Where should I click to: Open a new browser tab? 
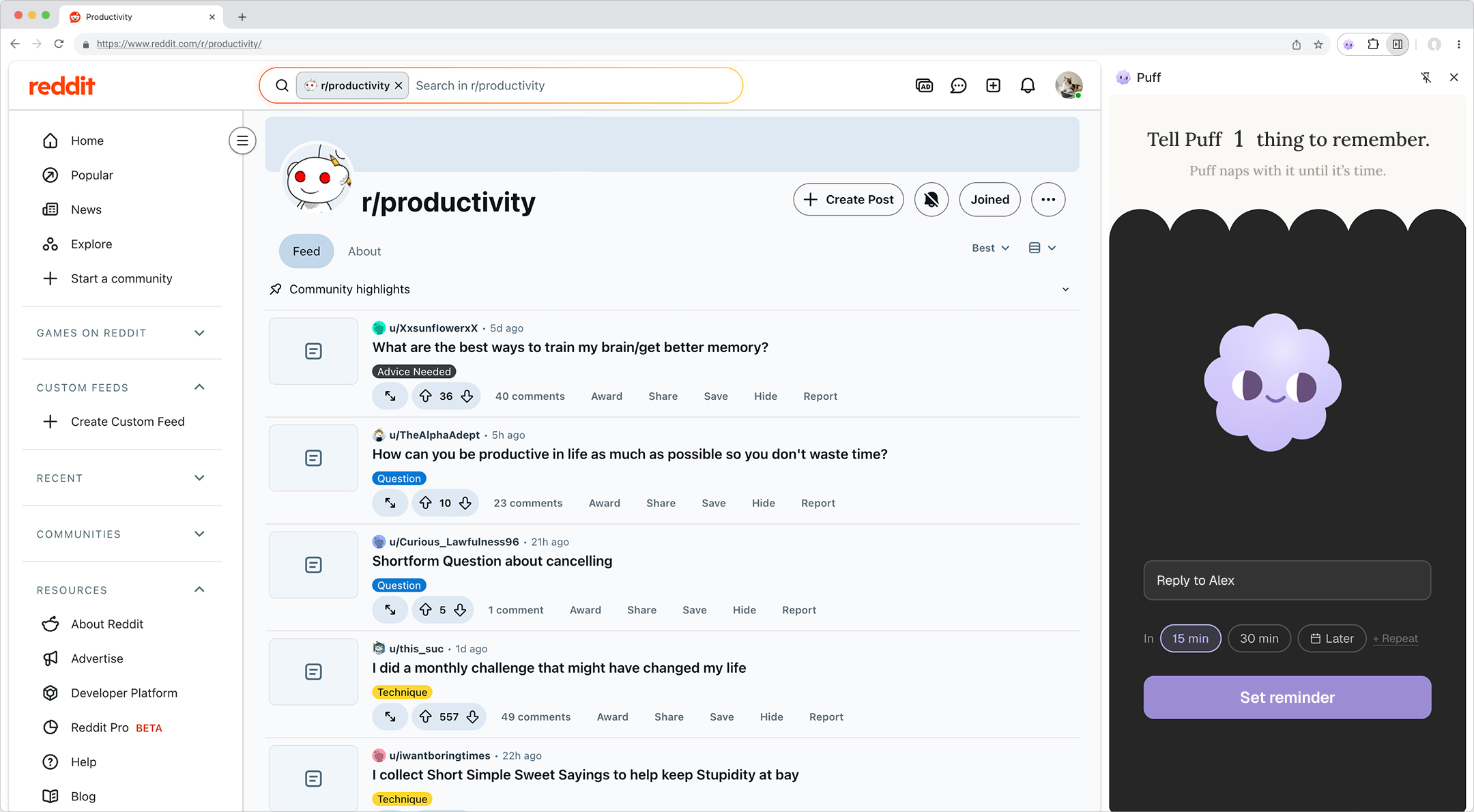(242, 17)
